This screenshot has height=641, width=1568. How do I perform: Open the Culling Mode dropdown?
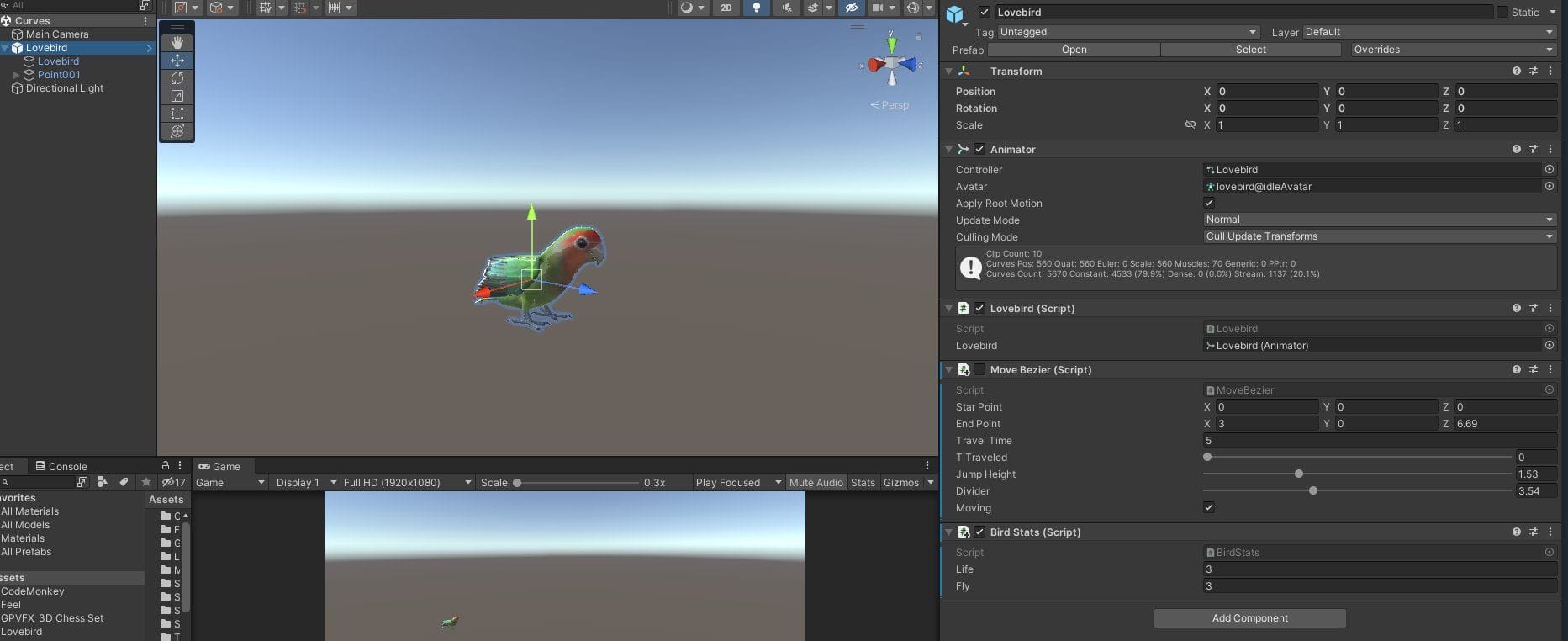pos(1380,236)
